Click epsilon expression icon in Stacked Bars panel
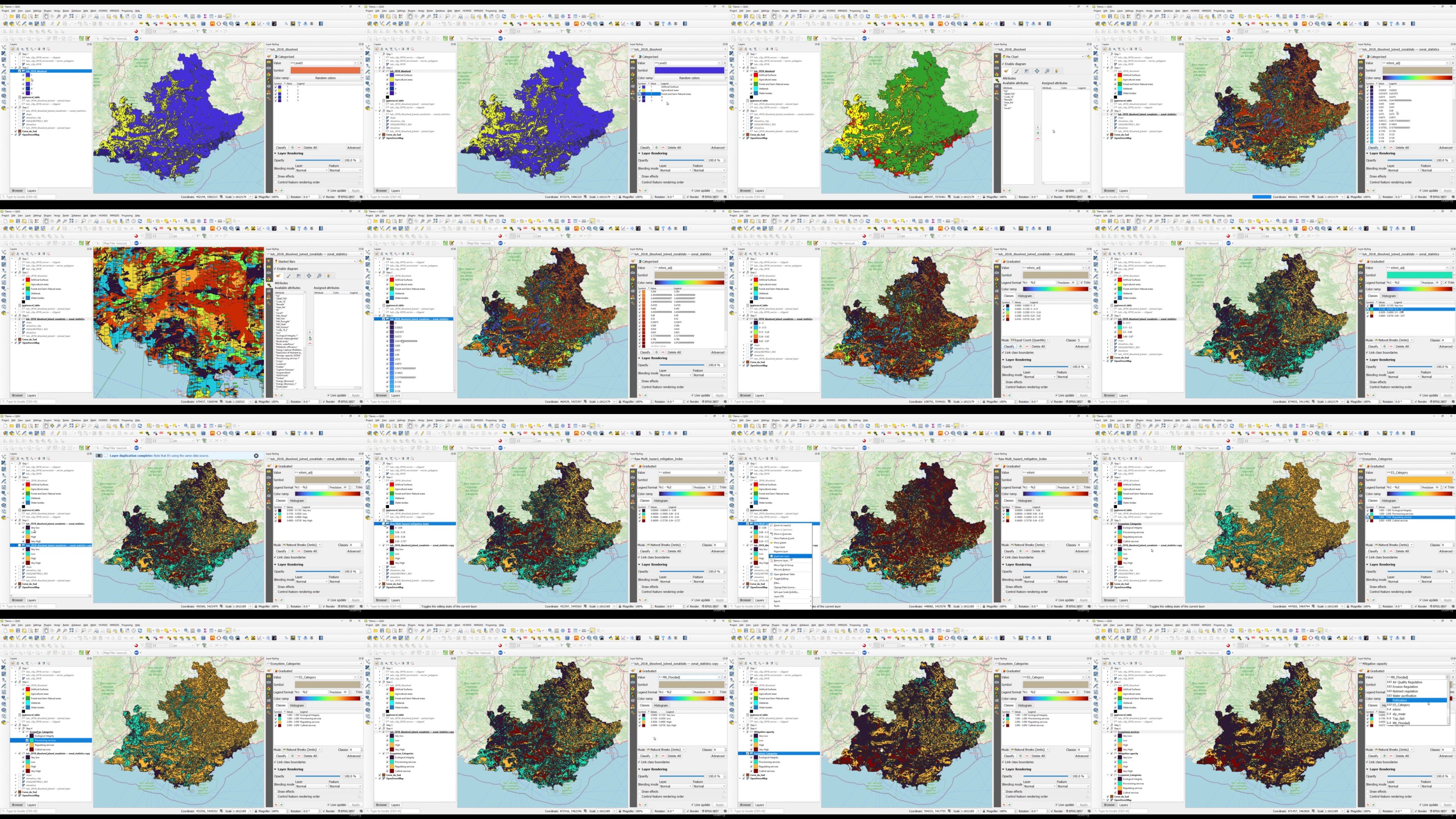The image size is (1456, 819). (x=310, y=332)
